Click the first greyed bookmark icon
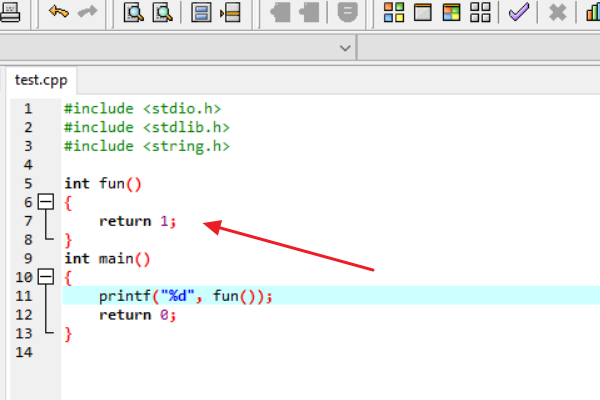The width and height of the screenshot is (600, 400). (280, 12)
